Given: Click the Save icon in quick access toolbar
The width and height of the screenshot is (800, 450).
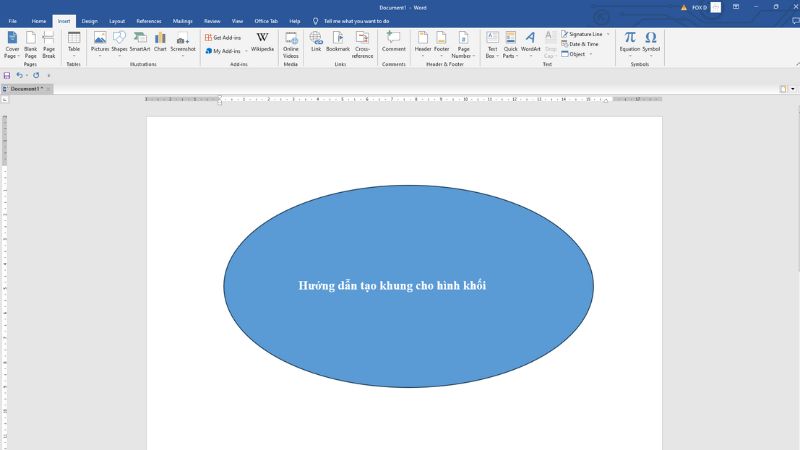Looking at the screenshot, I should point(7,75).
